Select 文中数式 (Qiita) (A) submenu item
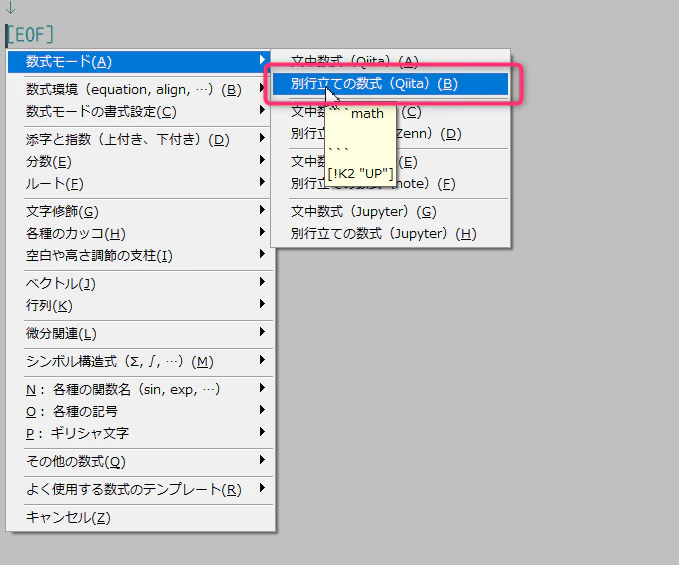The height and width of the screenshot is (565, 679). click(391, 61)
